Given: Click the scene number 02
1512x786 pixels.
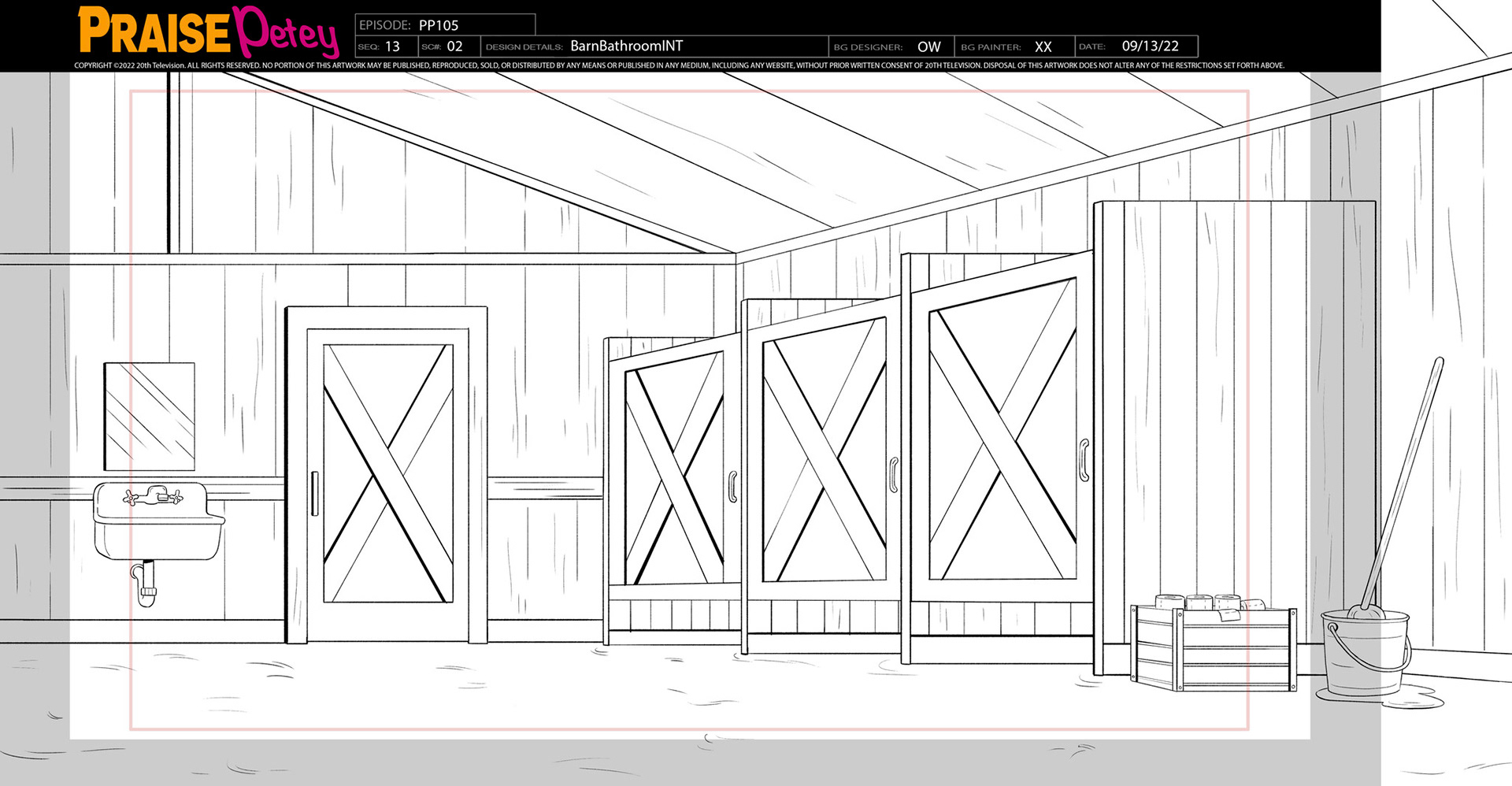Looking at the screenshot, I should (x=454, y=46).
